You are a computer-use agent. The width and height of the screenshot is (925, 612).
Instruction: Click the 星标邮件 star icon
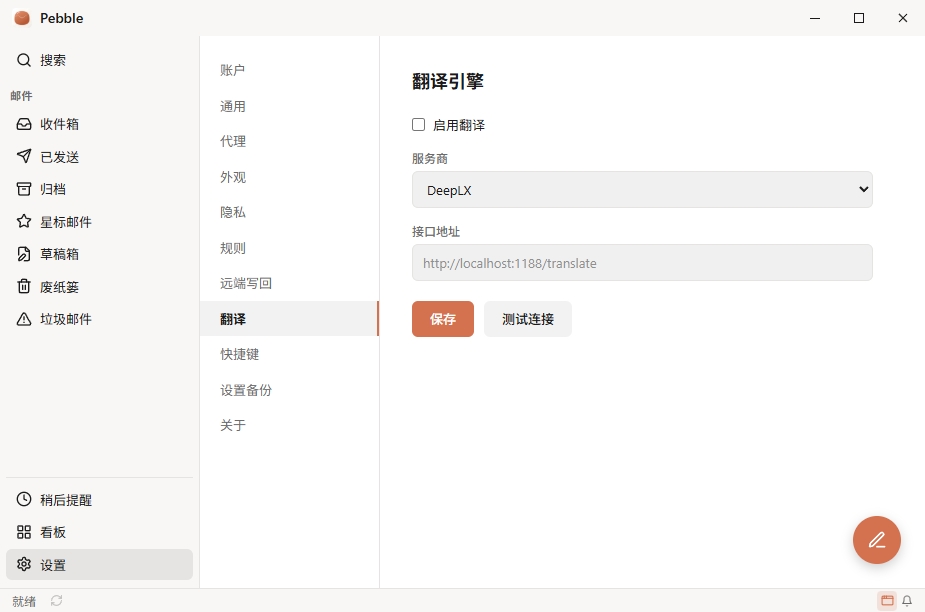point(24,221)
